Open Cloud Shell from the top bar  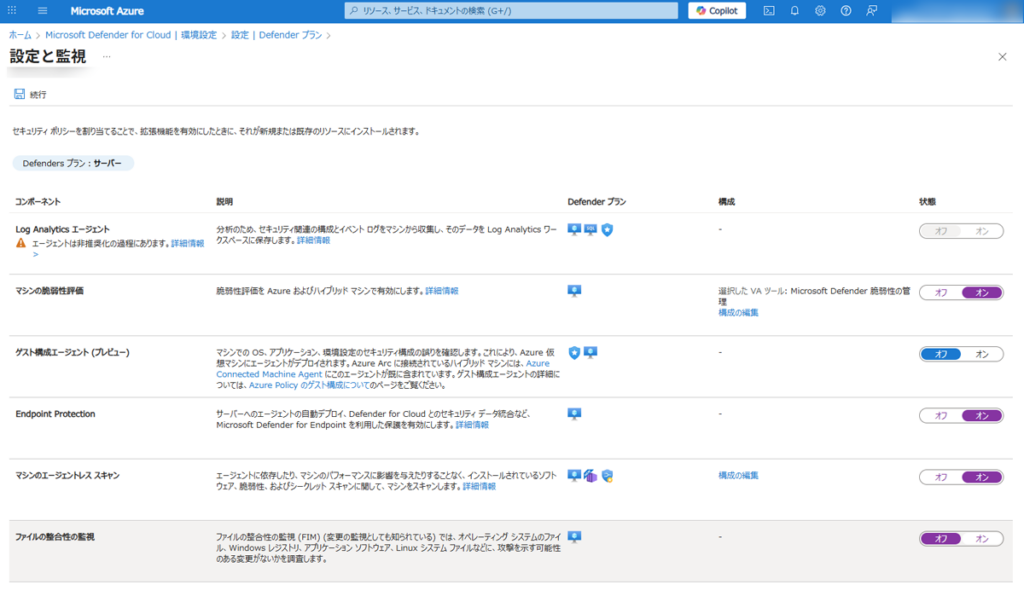769,11
